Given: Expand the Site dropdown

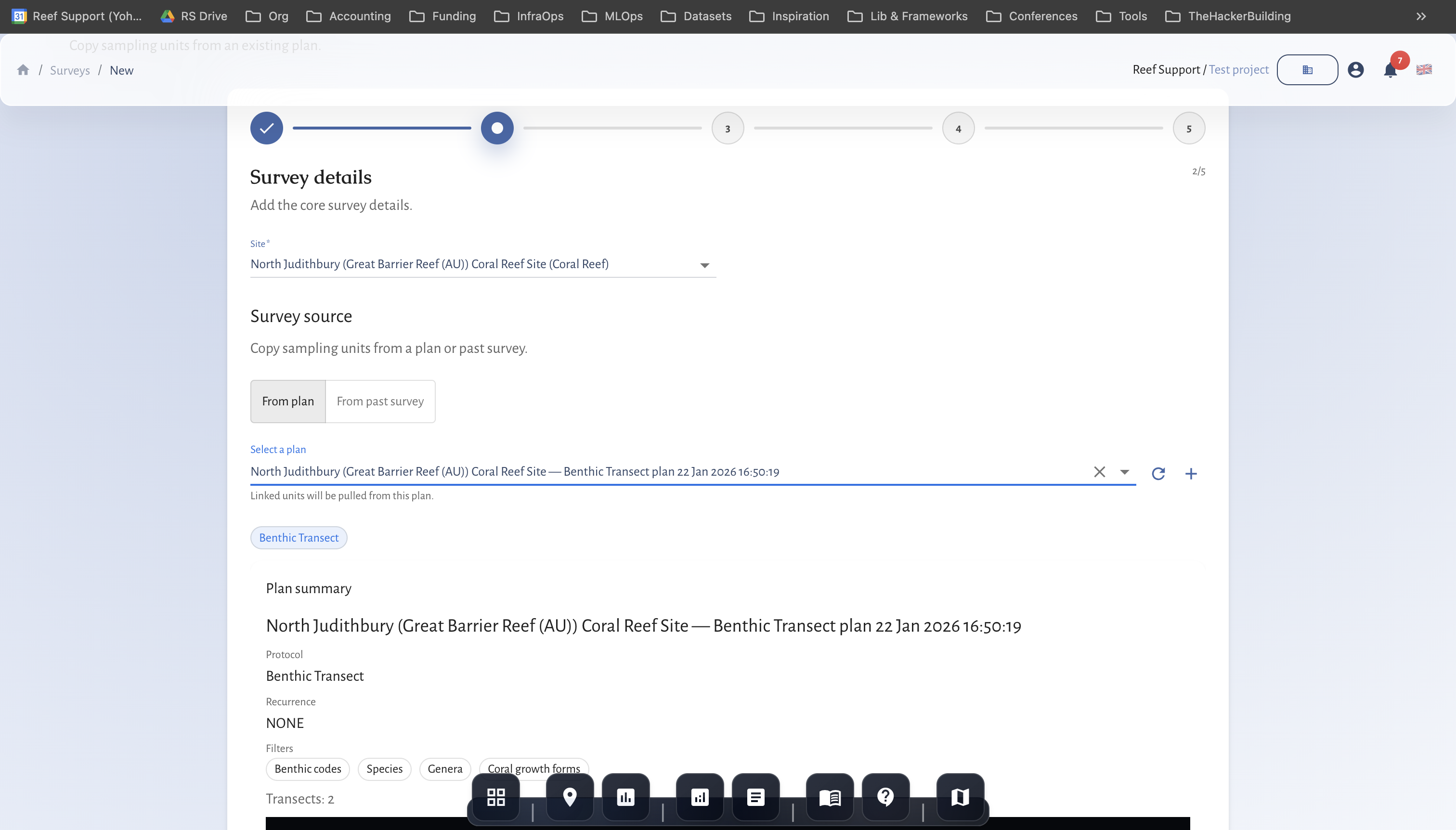Looking at the screenshot, I should tap(704, 265).
